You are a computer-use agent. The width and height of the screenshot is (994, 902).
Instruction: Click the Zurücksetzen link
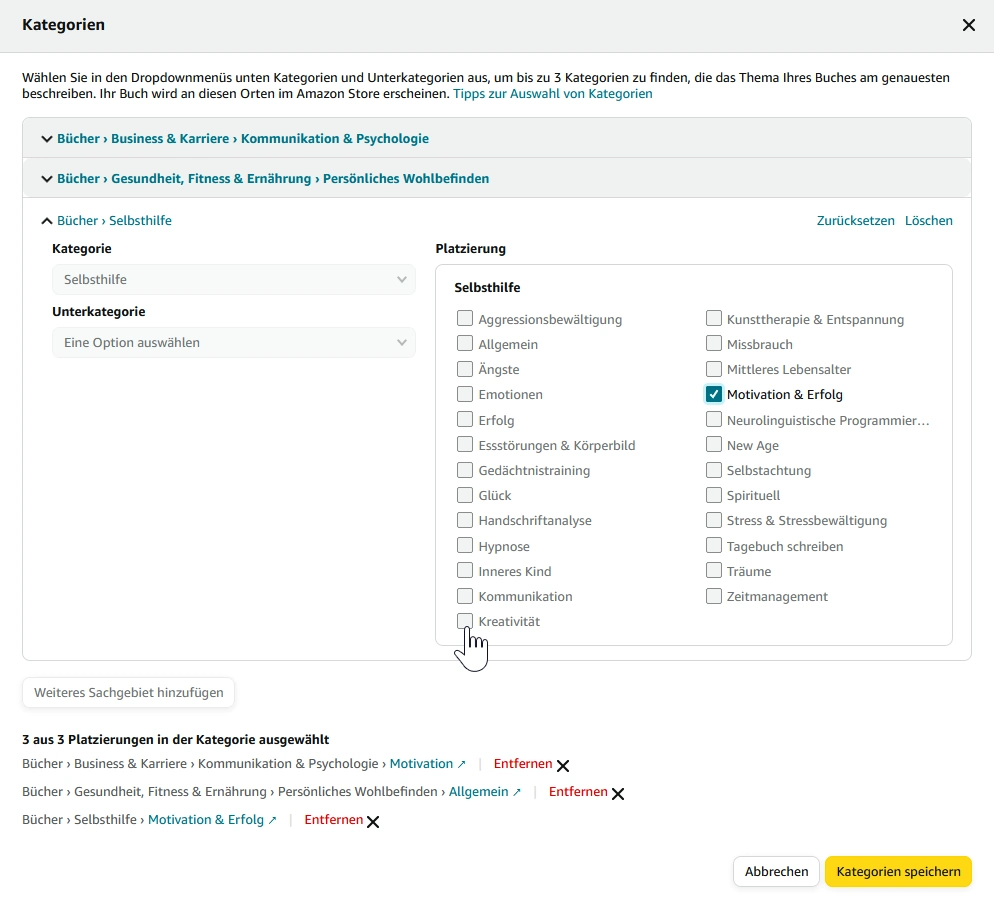(x=855, y=221)
